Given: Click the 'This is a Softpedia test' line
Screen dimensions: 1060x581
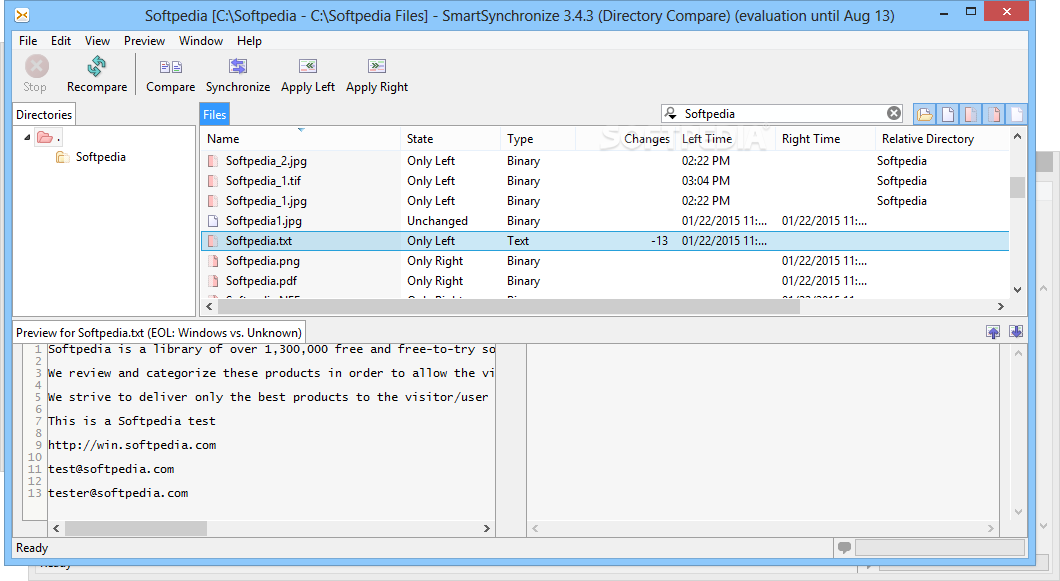Looking at the screenshot, I should coord(132,421).
